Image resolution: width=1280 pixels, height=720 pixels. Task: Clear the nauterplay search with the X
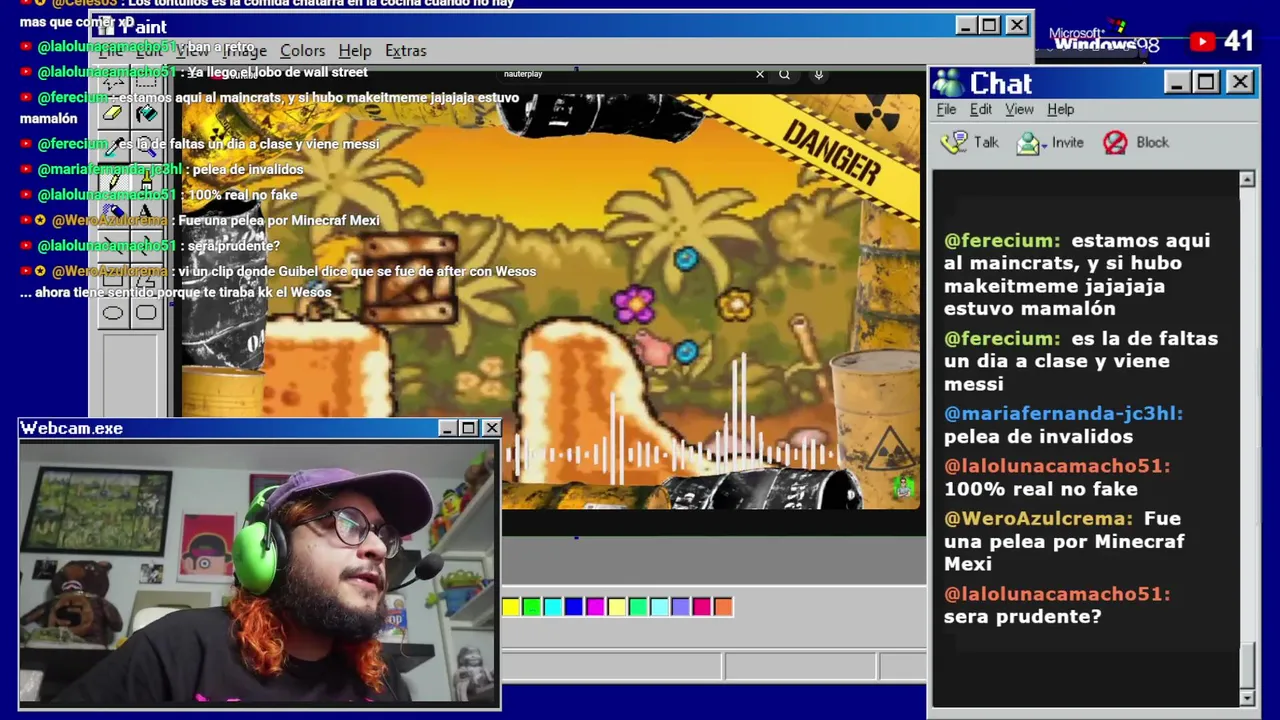pyautogui.click(x=760, y=74)
